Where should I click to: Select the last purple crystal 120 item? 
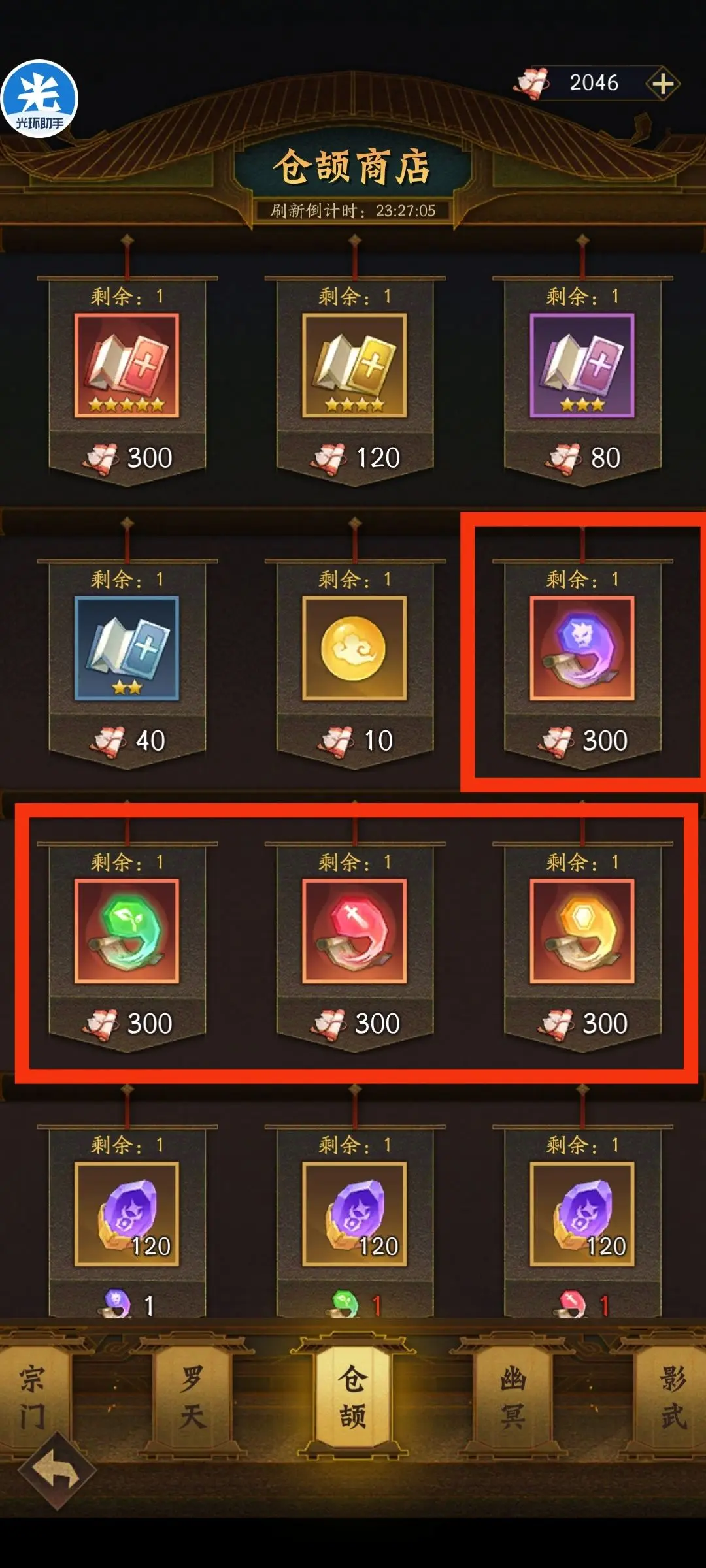582,1214
